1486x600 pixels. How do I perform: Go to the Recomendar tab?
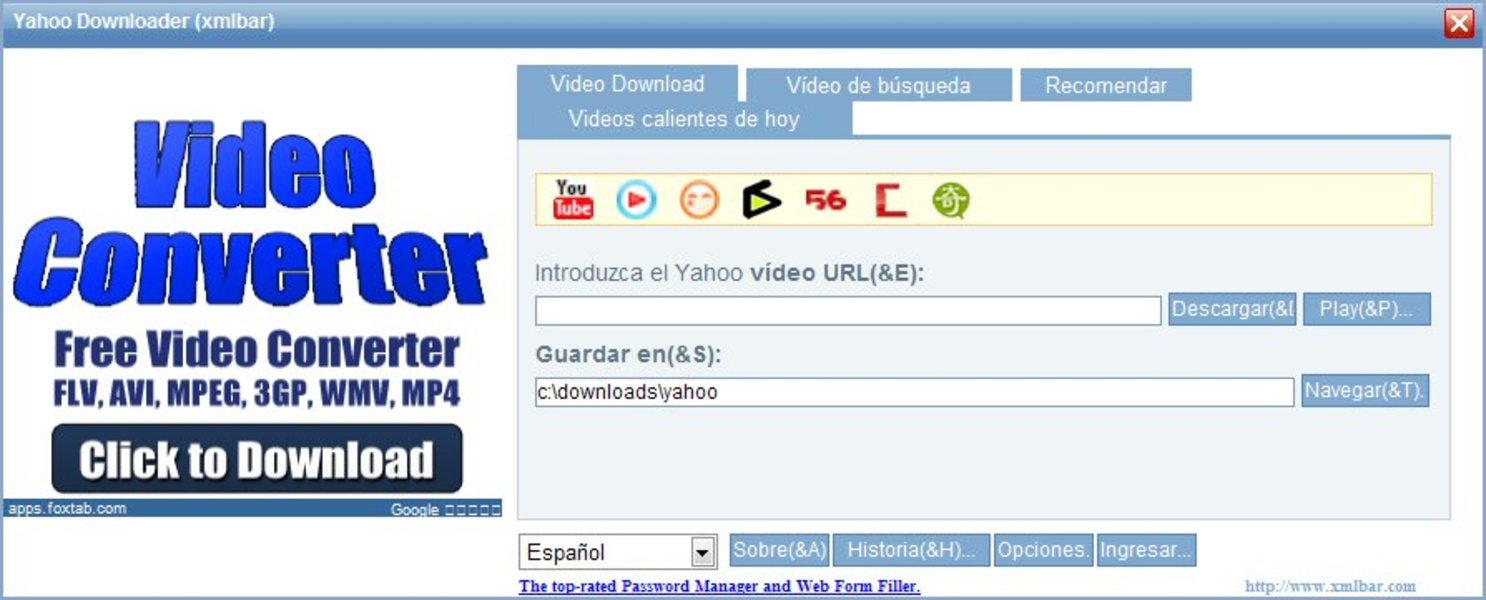pos(1106,85)
